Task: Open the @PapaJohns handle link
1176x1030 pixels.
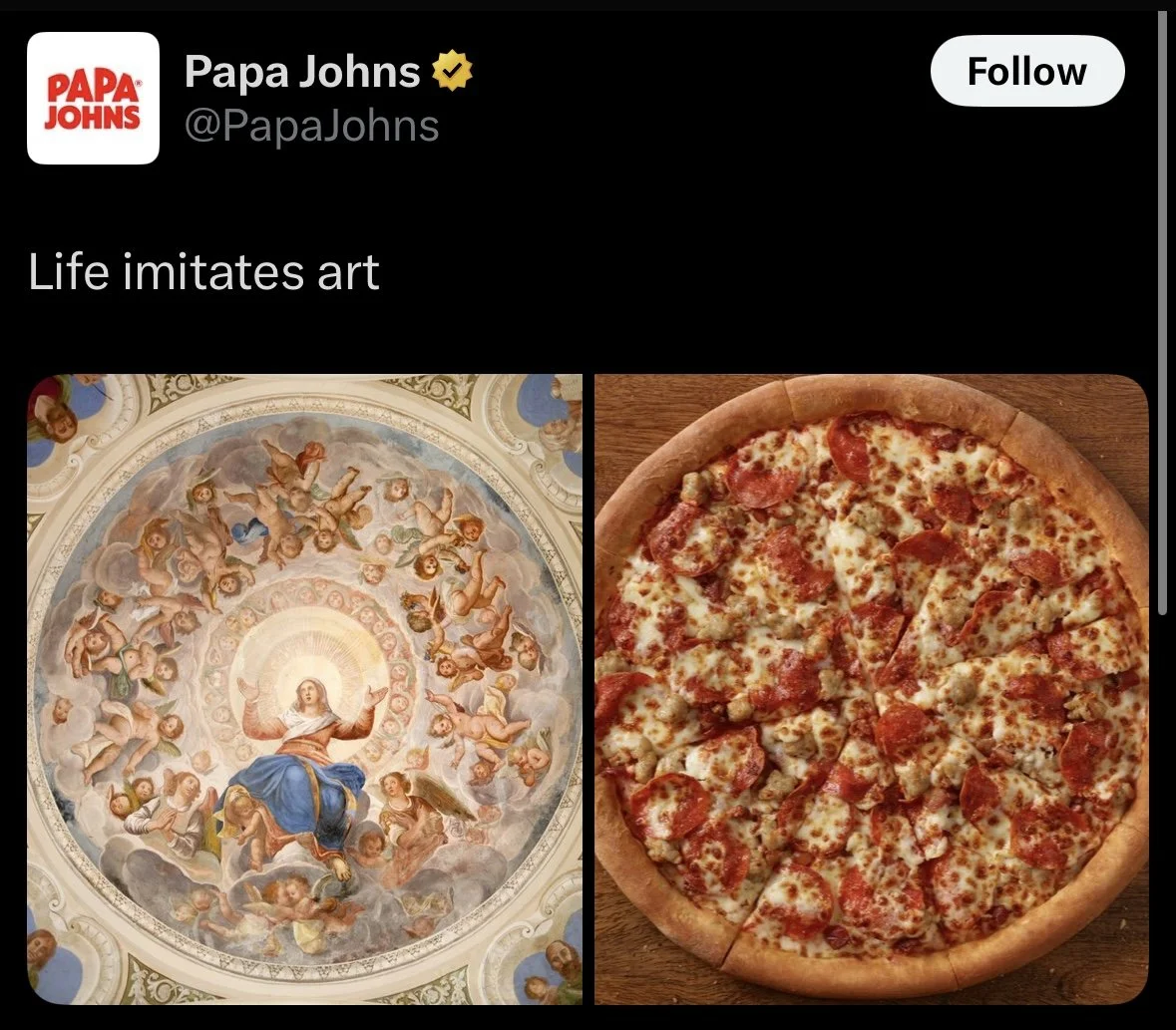Action: point(312,126)
